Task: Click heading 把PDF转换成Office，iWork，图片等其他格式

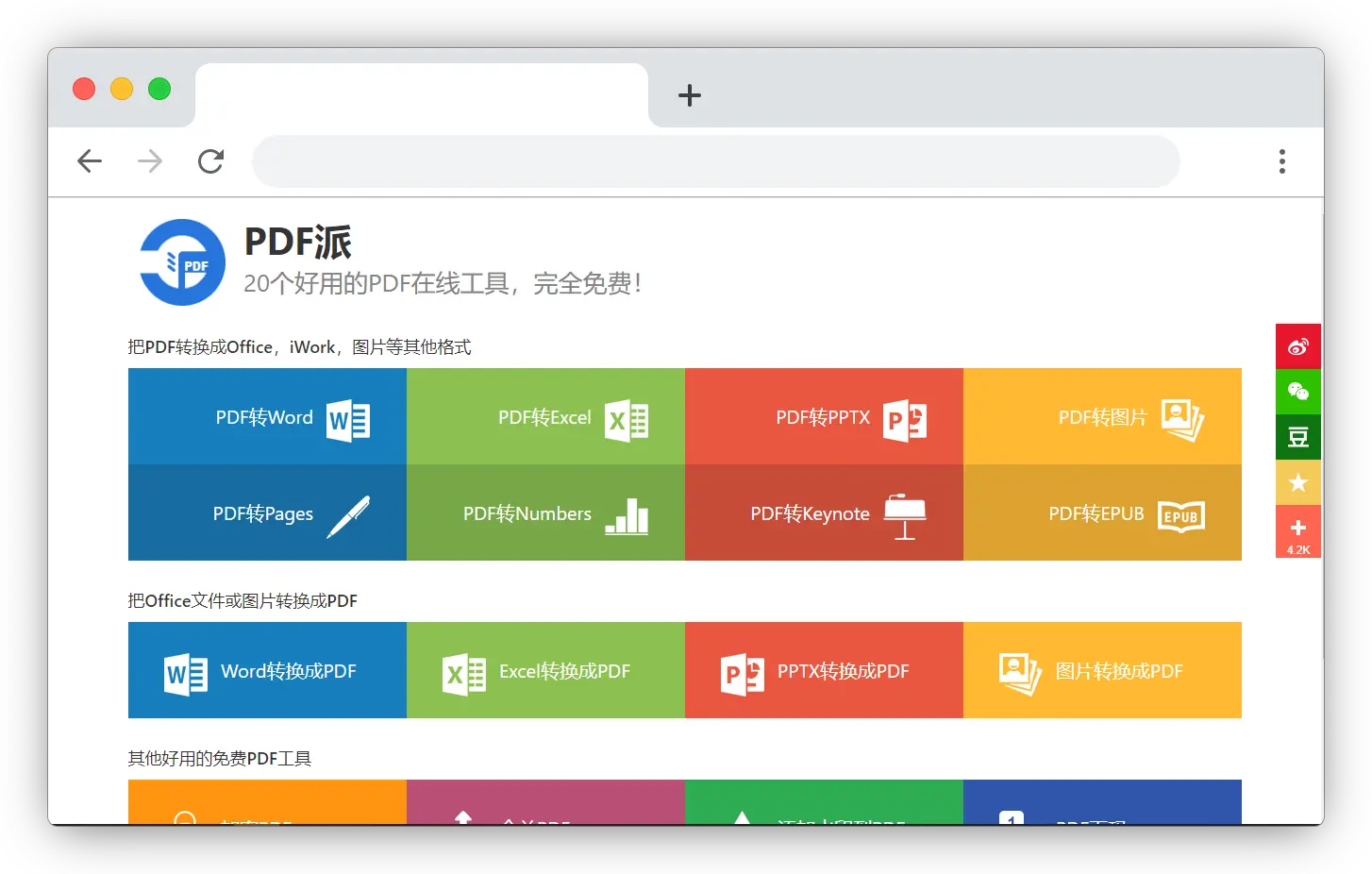Action: 299,347
